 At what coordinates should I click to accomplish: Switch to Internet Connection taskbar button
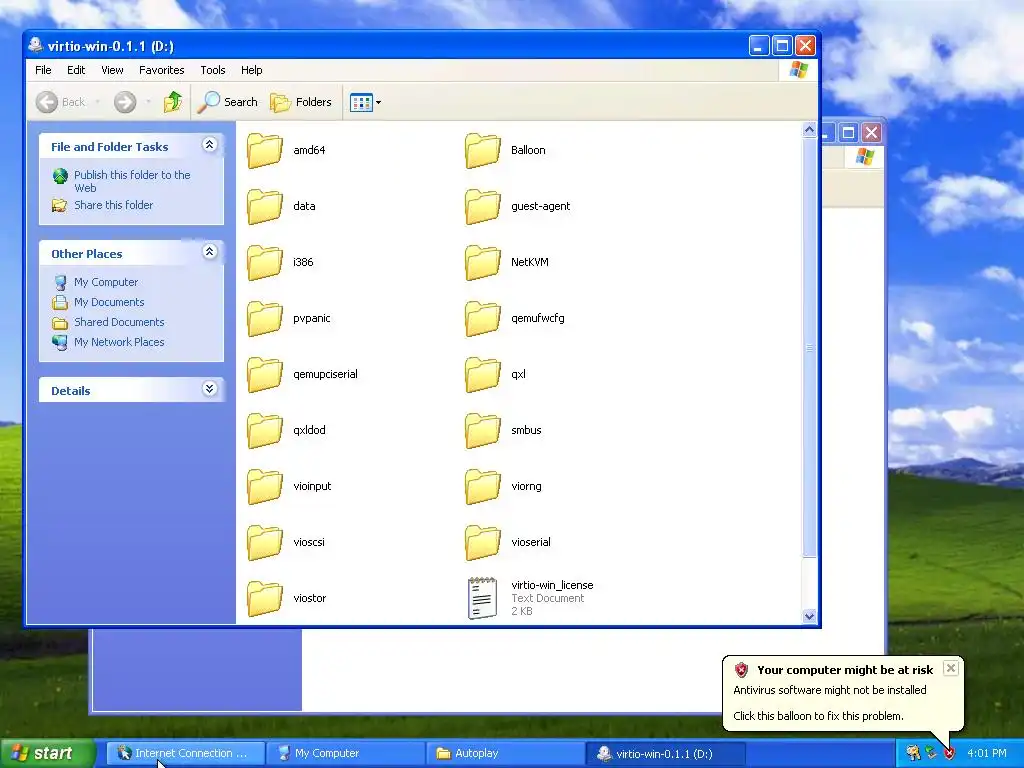pyautogui.click(x=185, y=754)
